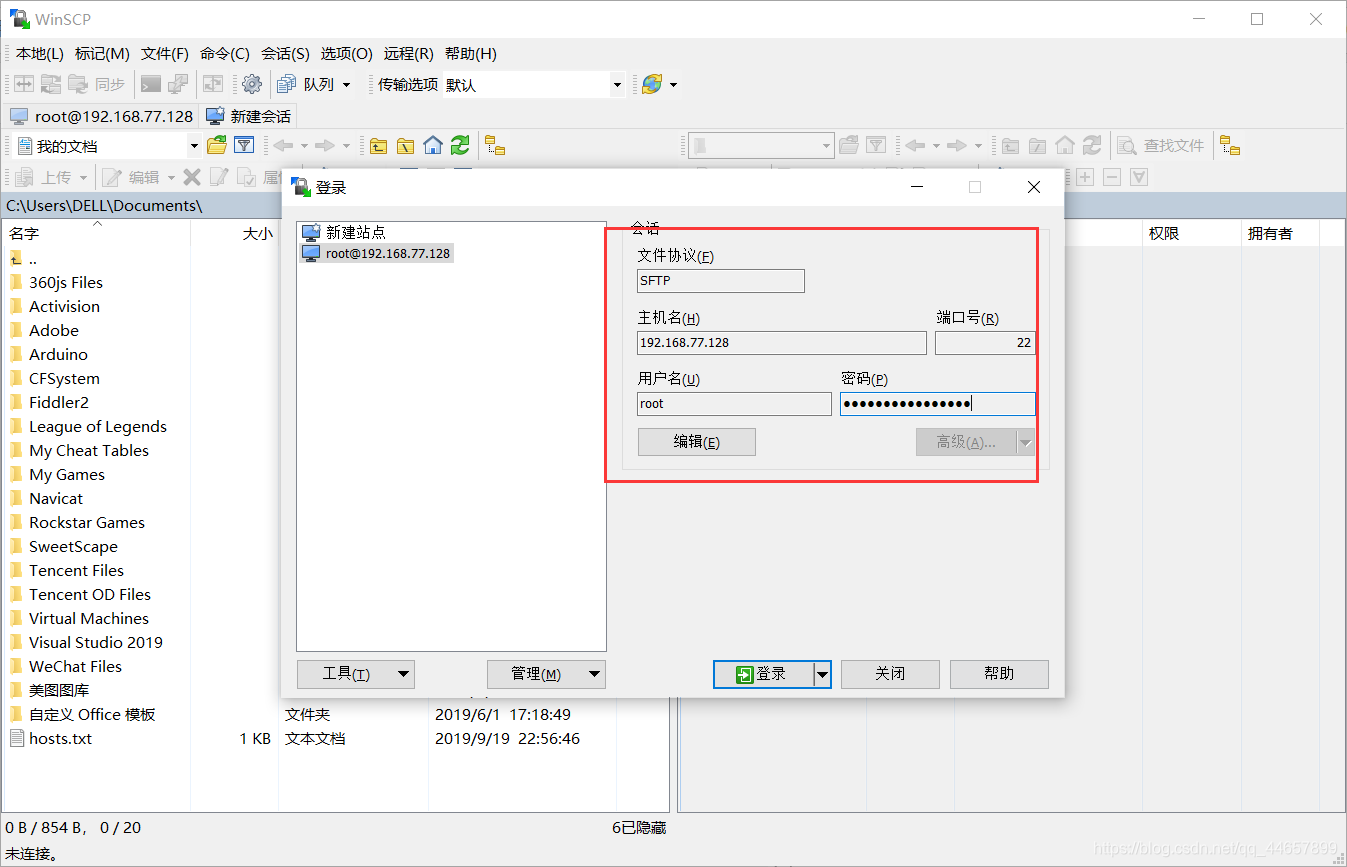
Task: Refresh the local panel with green arrows
Action: pos(460,146)
